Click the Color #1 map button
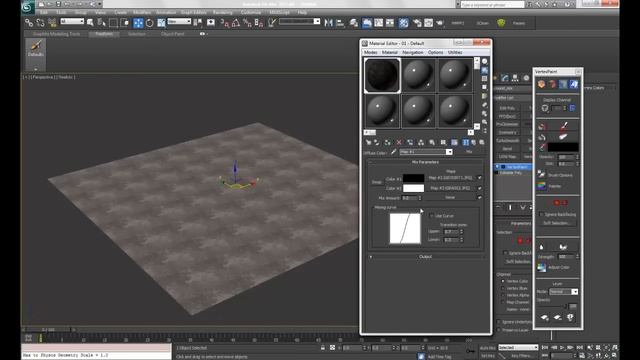The image size is (640, 360). [451, 178]
